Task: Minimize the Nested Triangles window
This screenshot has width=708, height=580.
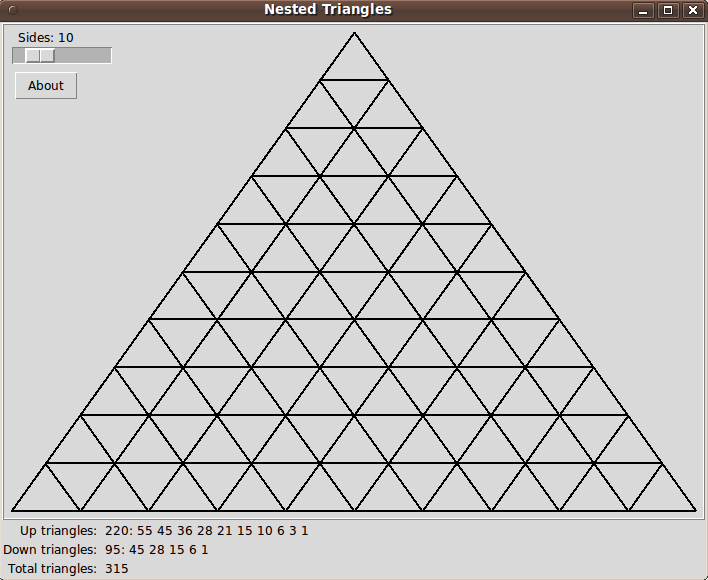Action: coord(643,10)
